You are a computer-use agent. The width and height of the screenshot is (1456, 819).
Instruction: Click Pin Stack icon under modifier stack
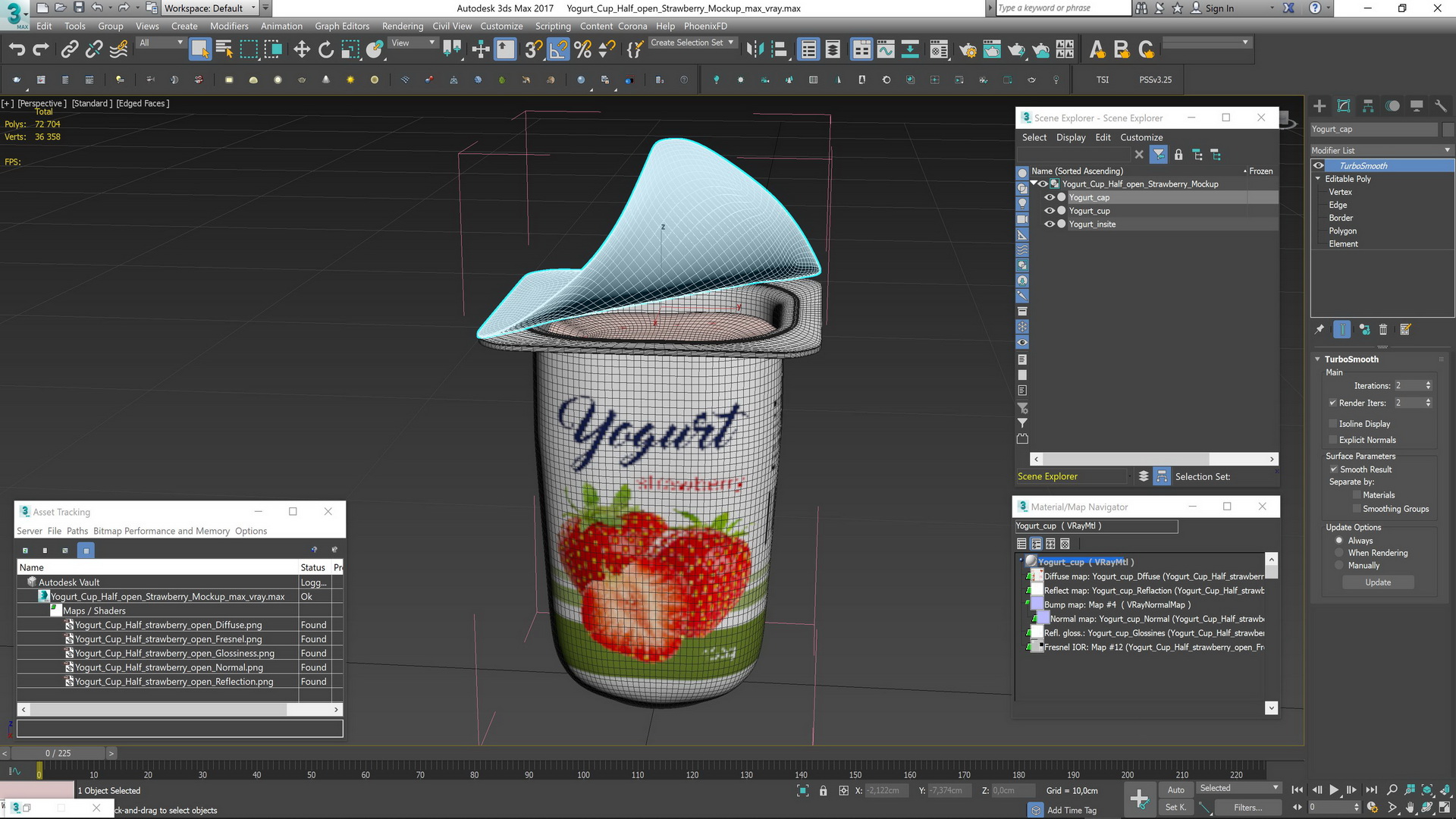tap(1319, 329)
